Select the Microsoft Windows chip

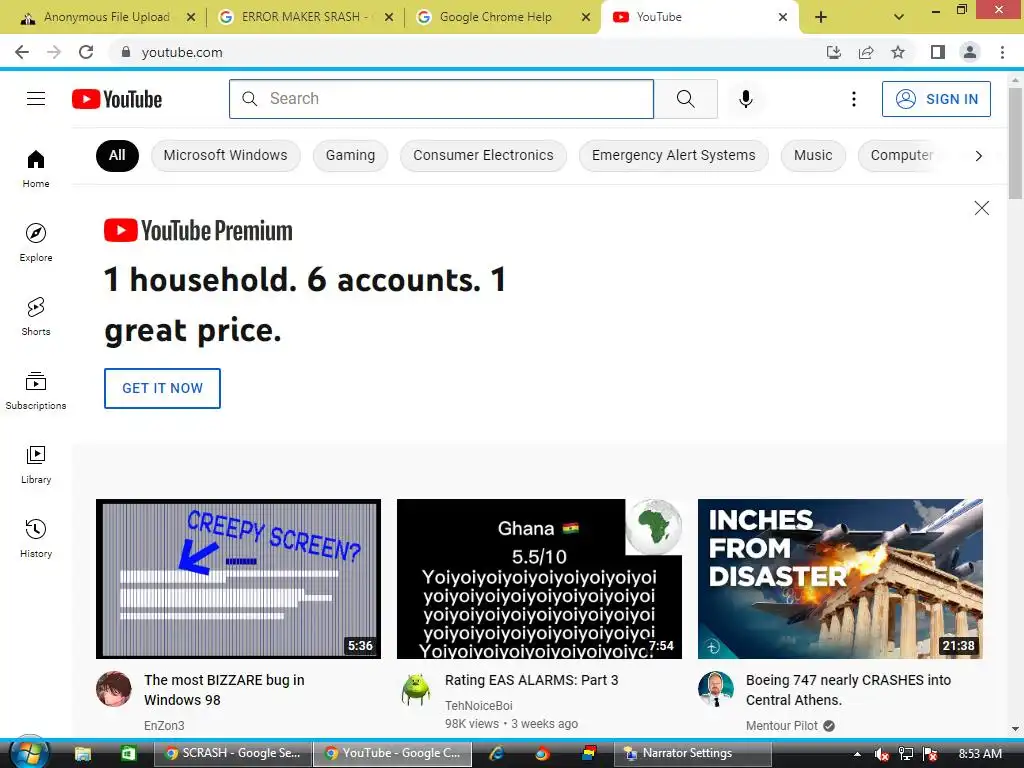click(225, 155)
